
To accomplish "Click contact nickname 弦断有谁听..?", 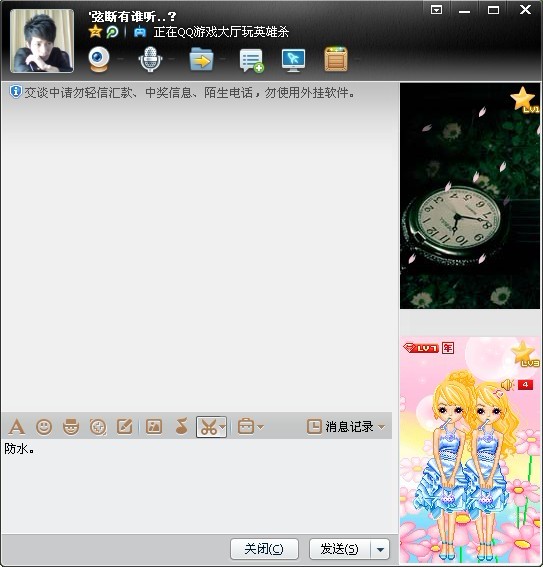I will [133, 16].
